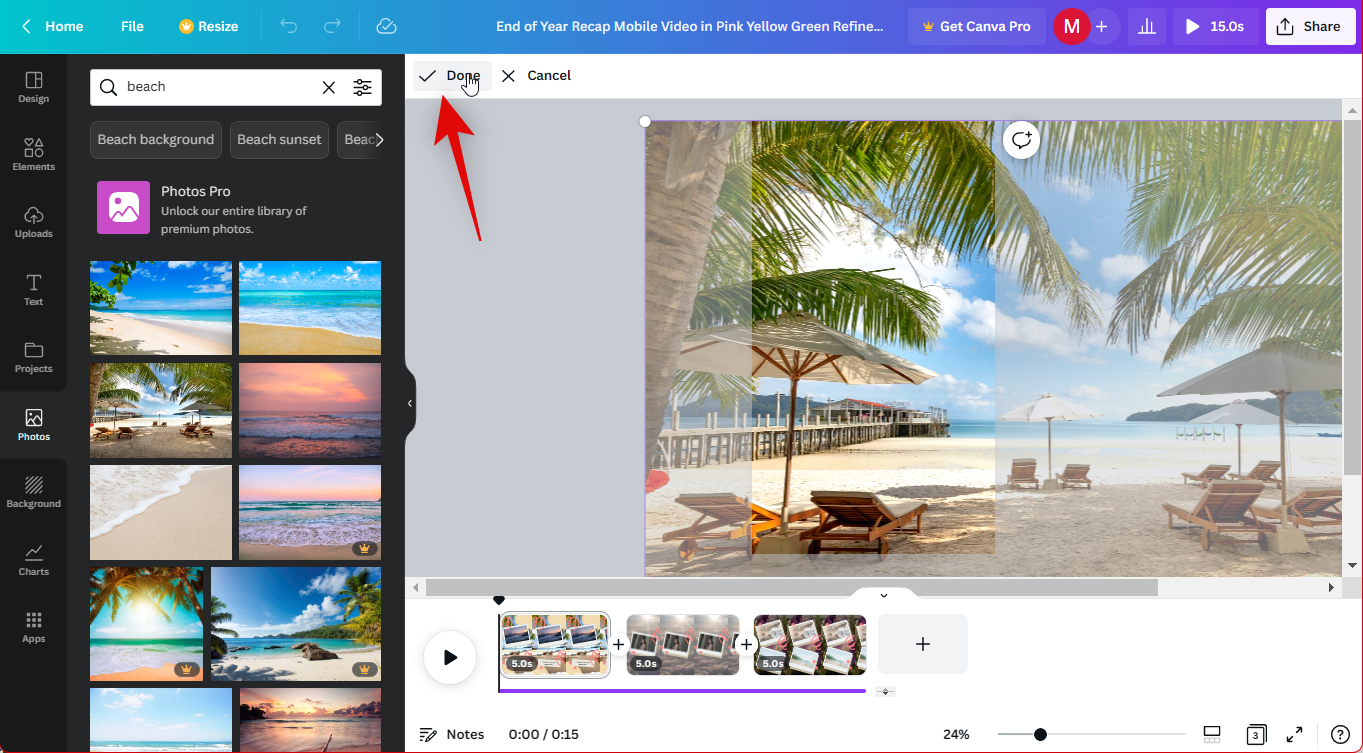The image size is (1363, 753).
Task: Select the rocky beach blue sky photo
Action: tap(296, 624)
